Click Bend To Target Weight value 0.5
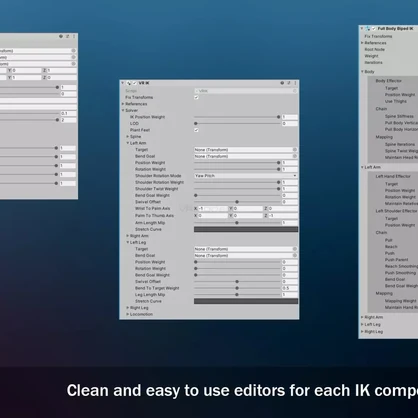 290,288
